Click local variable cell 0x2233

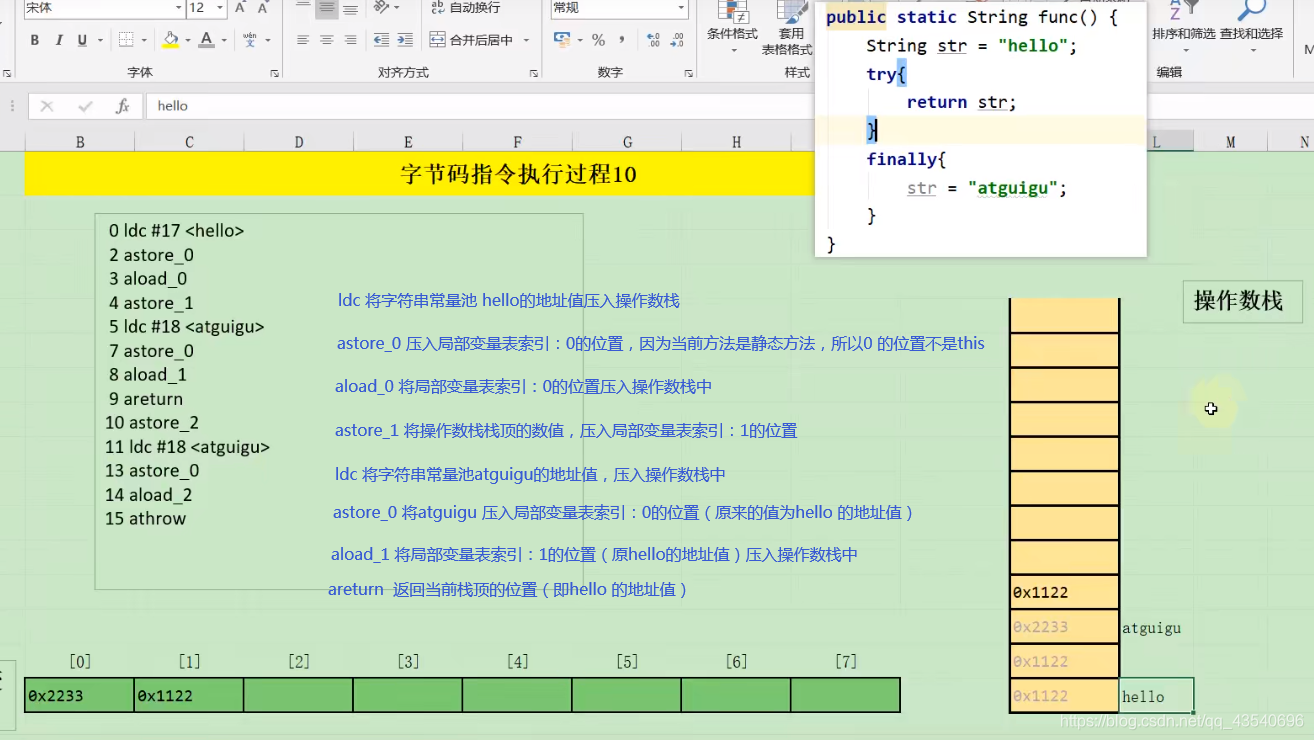click(80, 695)
